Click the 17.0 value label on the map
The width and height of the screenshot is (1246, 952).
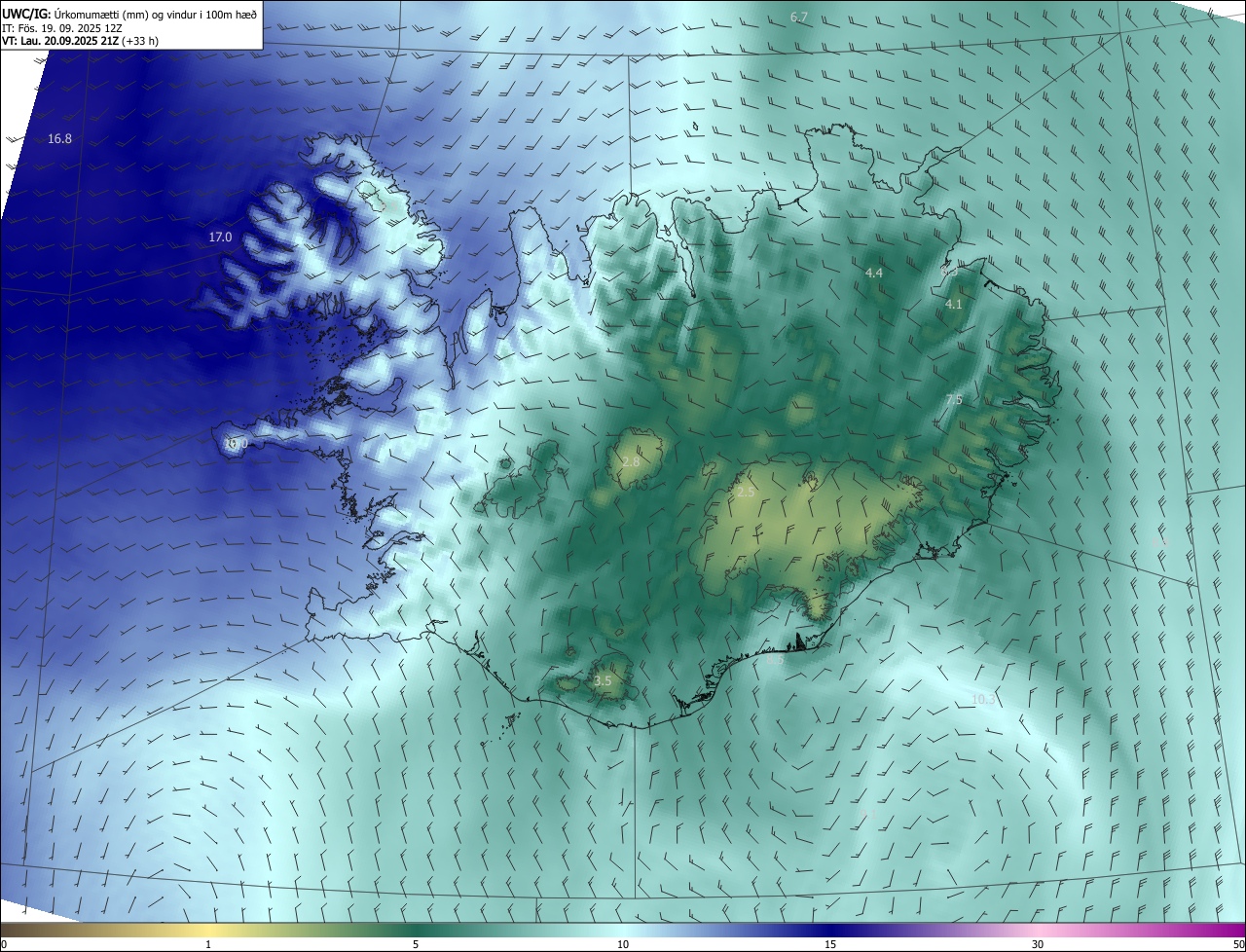(x=220, y=238)
